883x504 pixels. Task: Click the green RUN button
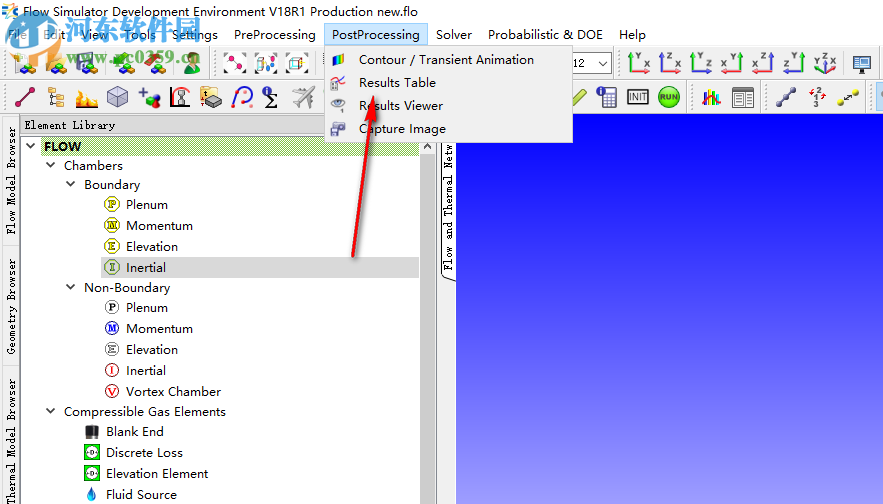pos(668,97)
